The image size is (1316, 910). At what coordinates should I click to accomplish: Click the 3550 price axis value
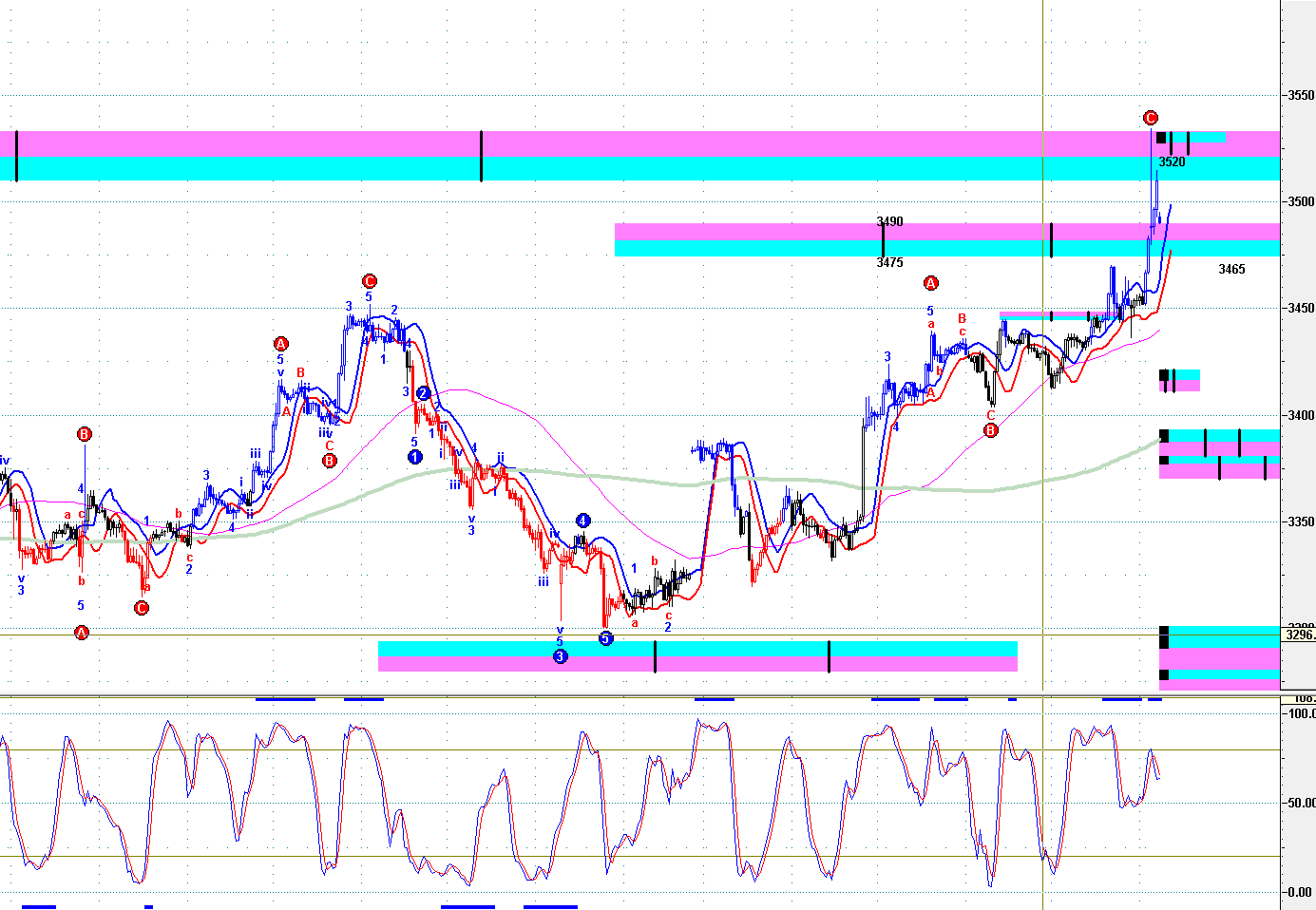[1301, 95]
